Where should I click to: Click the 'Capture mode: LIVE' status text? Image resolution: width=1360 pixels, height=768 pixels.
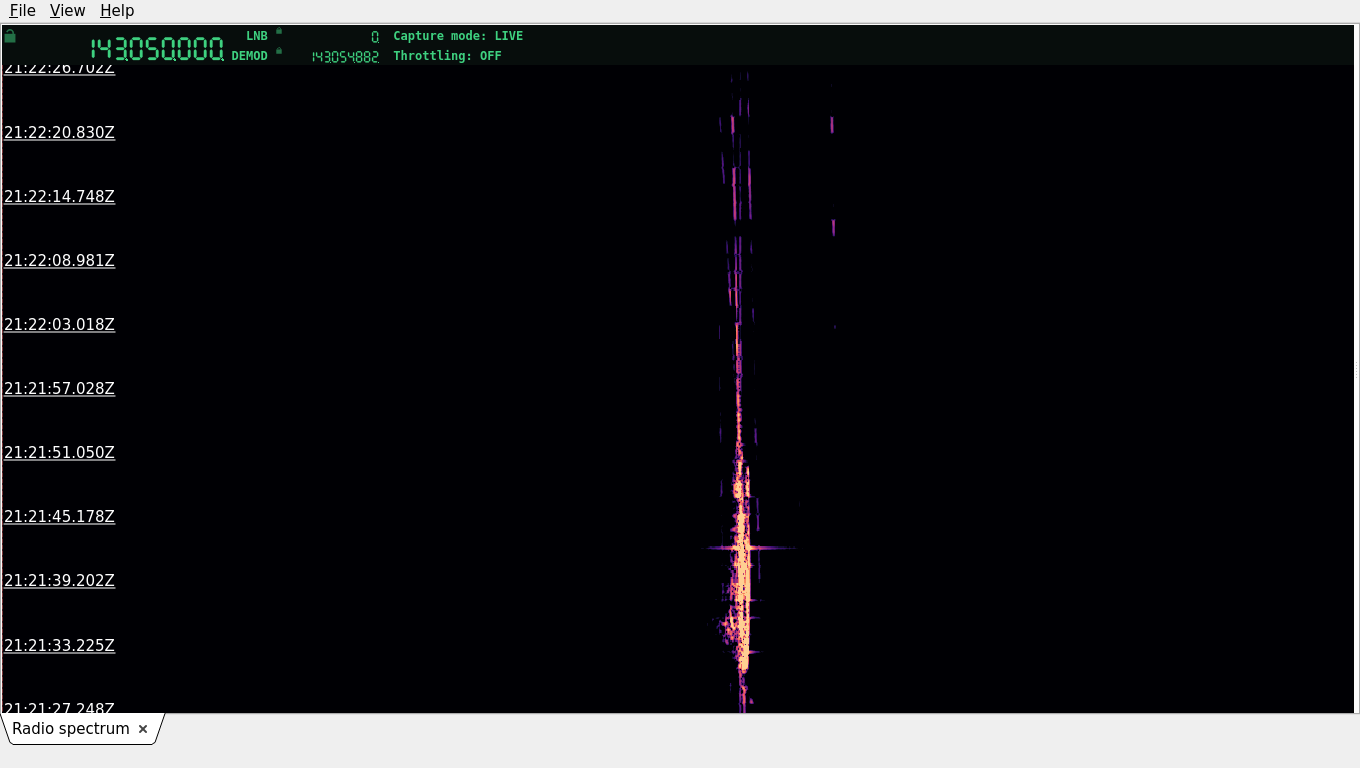[458, 36]
